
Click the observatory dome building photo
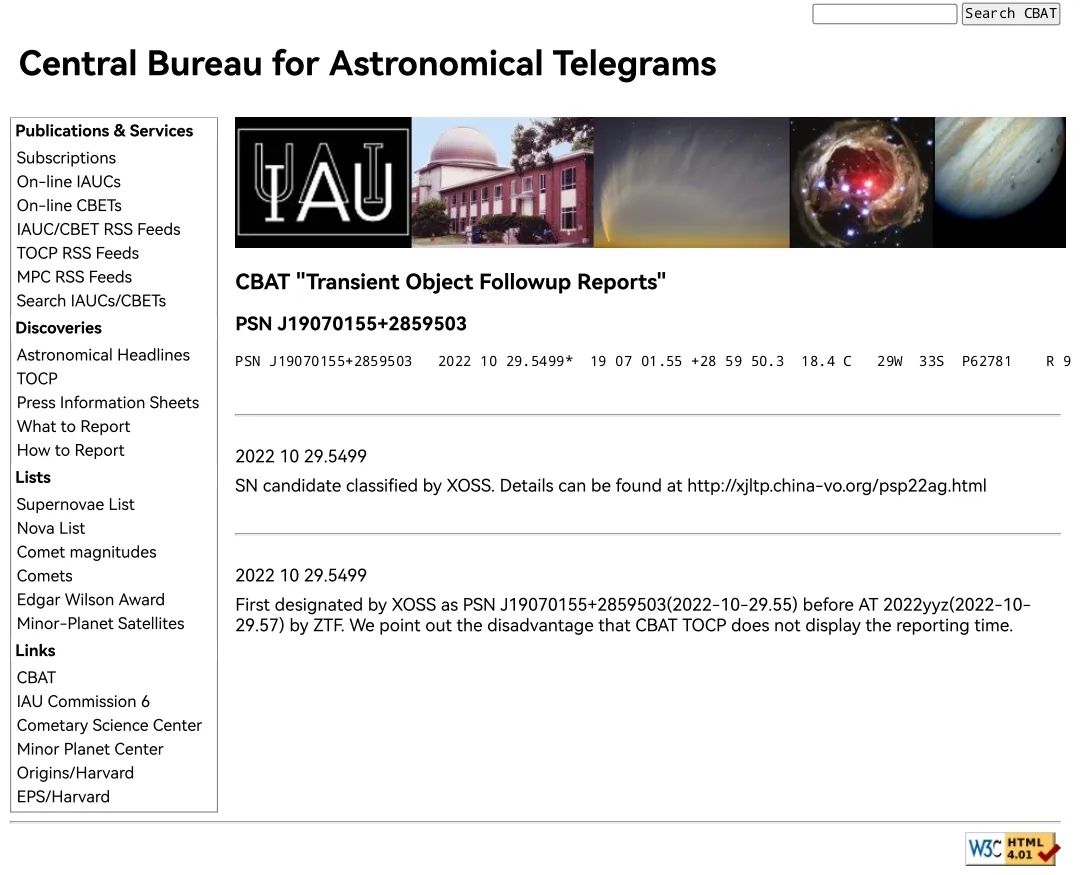[x=503, y=183]
